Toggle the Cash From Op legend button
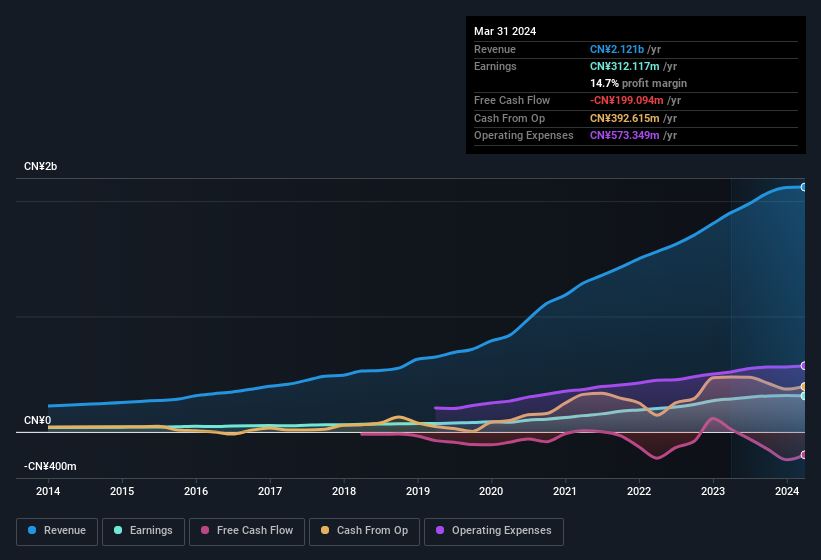Image resolution: width=821 pixels, height=560 pixels. coord(364,531)
